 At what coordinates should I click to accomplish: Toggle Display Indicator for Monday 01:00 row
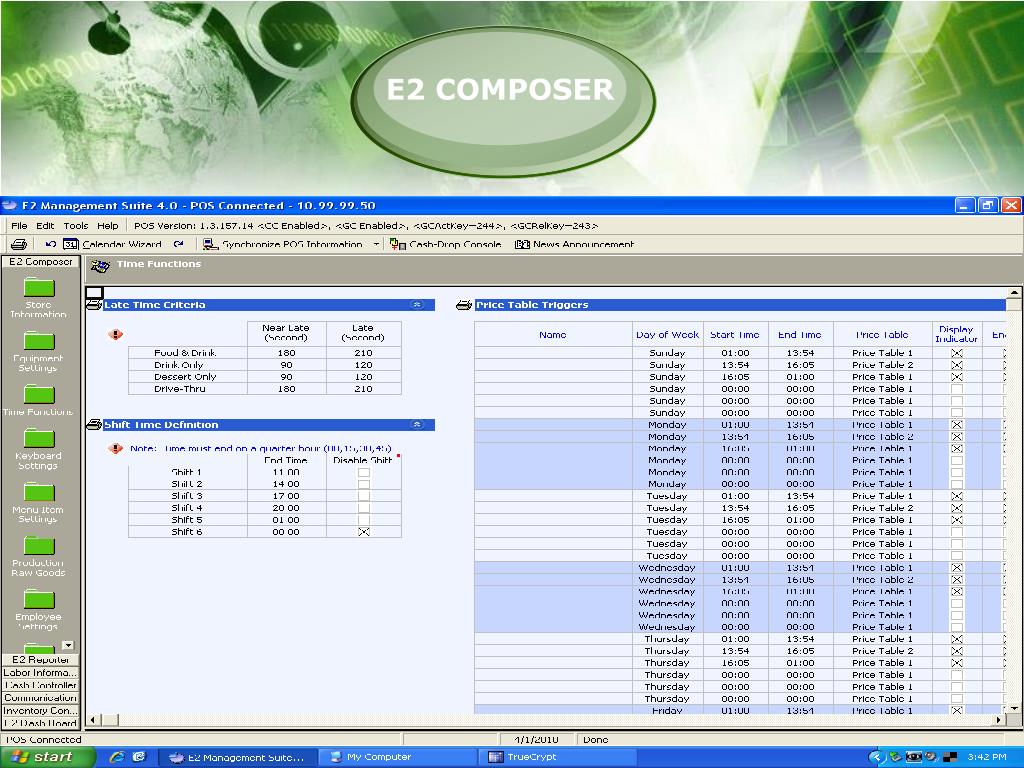(x=957, y=425)
